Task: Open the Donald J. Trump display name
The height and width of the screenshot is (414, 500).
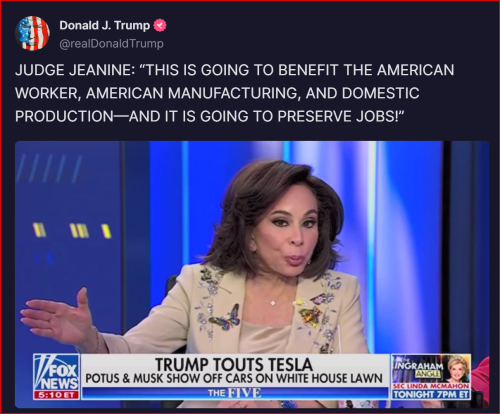Action: [x=105, y=25]
